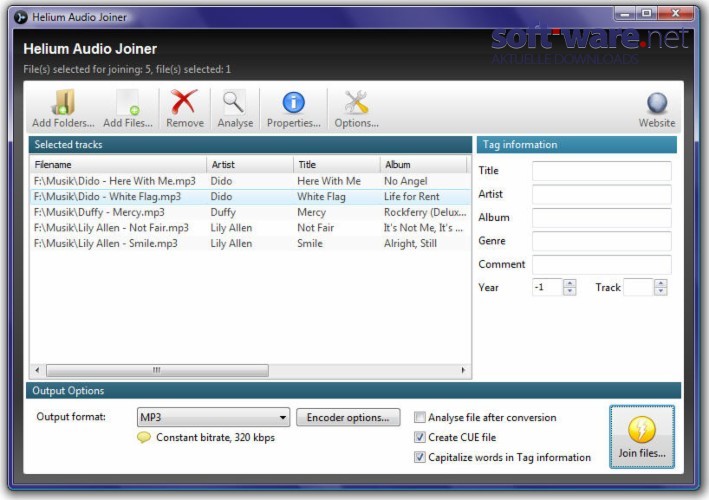Open the Output format MP3 dropdown
This screenshot has height=500, width=709.
pyautogui.click(x=213, y=417)
